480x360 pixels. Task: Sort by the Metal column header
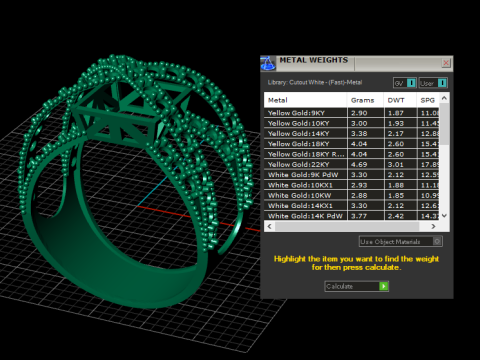point(306,100)
